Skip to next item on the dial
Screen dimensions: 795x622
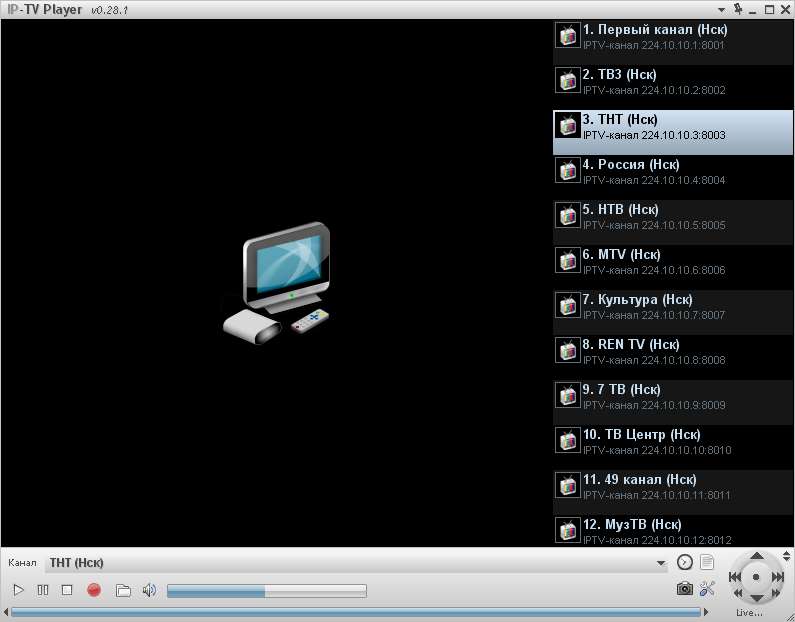pyautogui.click(x=778, y=577)
